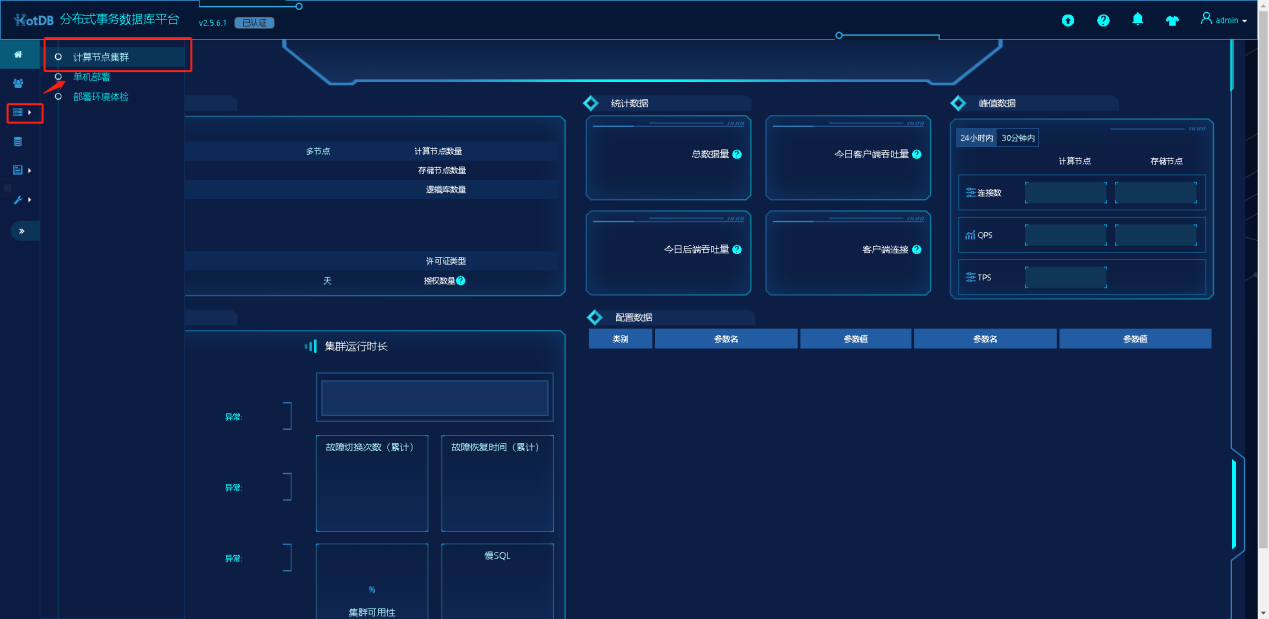
Task: Click the 集群运行时长 heading
Action: tap(356, 346)
